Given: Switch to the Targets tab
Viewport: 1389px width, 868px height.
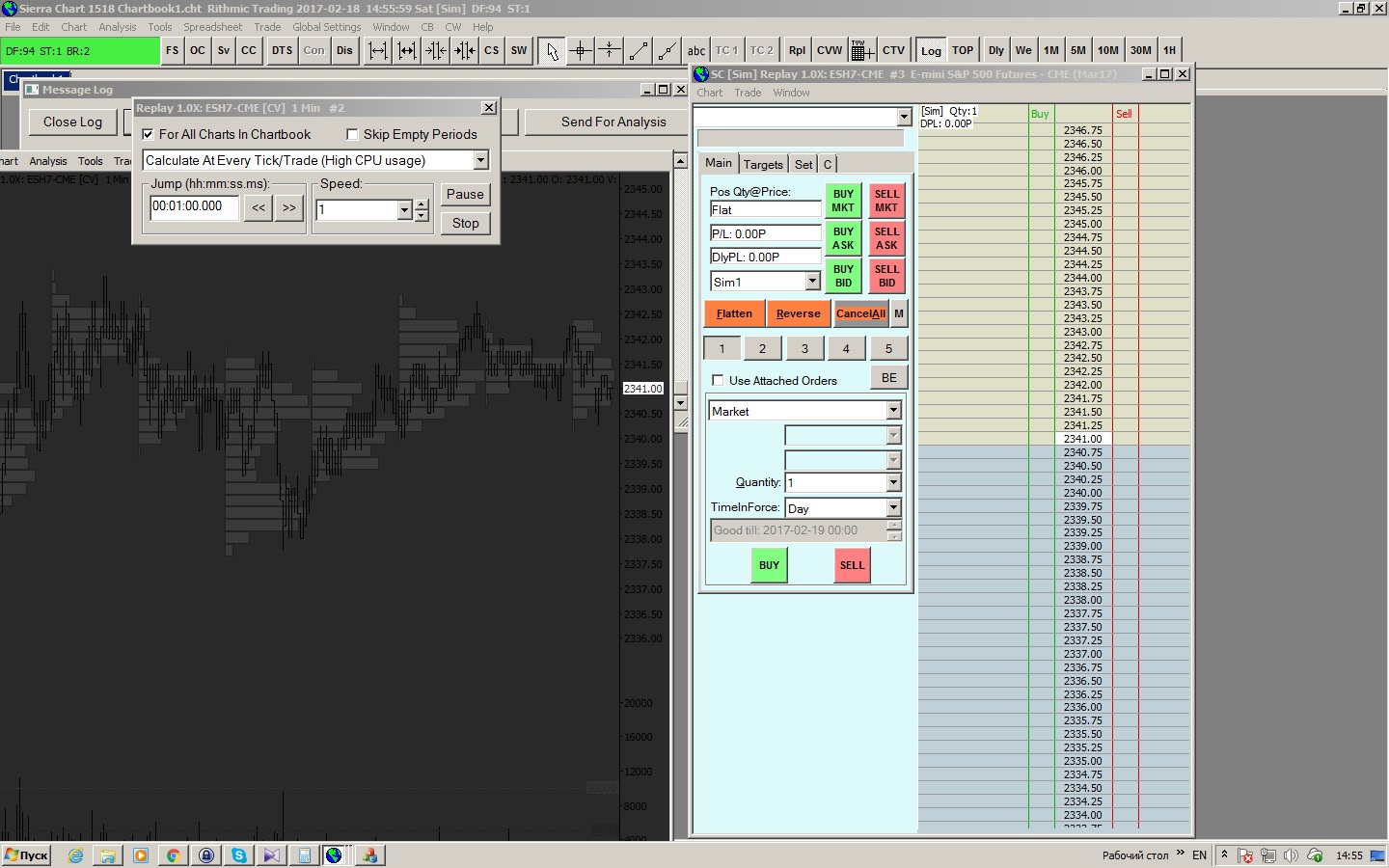Looking at the screenshot, I should (763, 164).
